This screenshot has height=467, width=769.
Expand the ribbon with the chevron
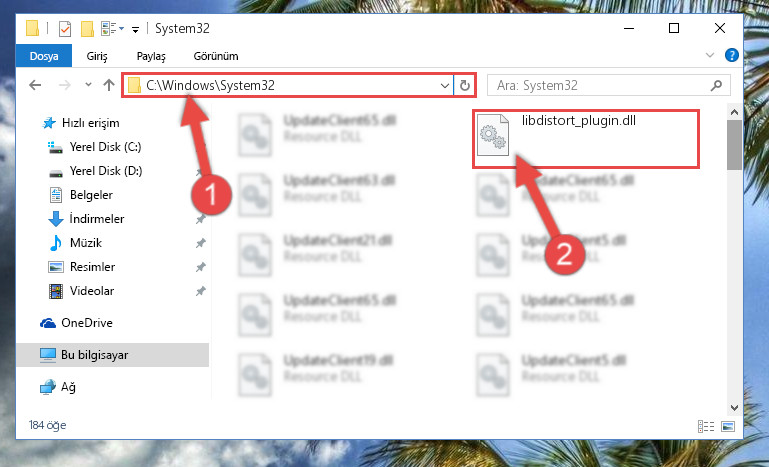click(710, 55)
